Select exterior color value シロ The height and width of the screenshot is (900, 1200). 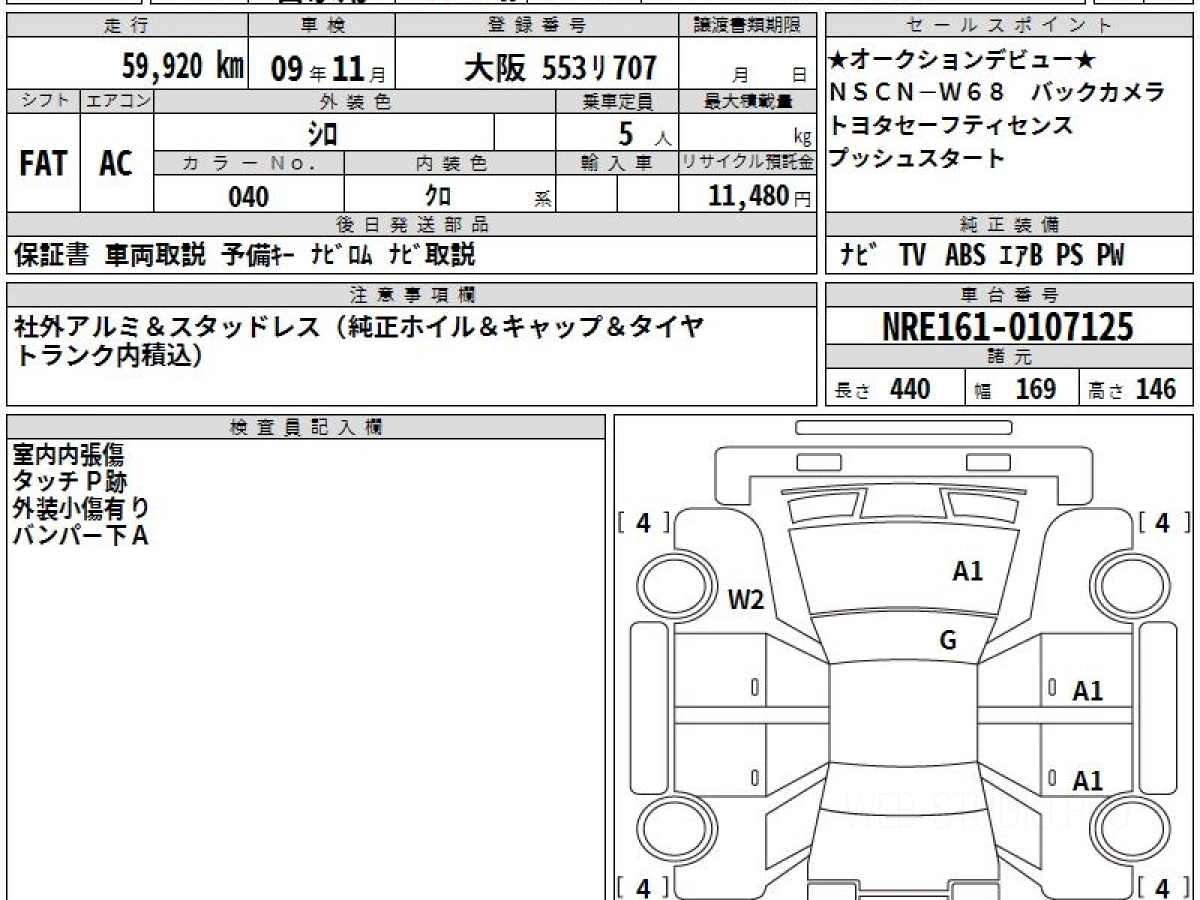323,133
